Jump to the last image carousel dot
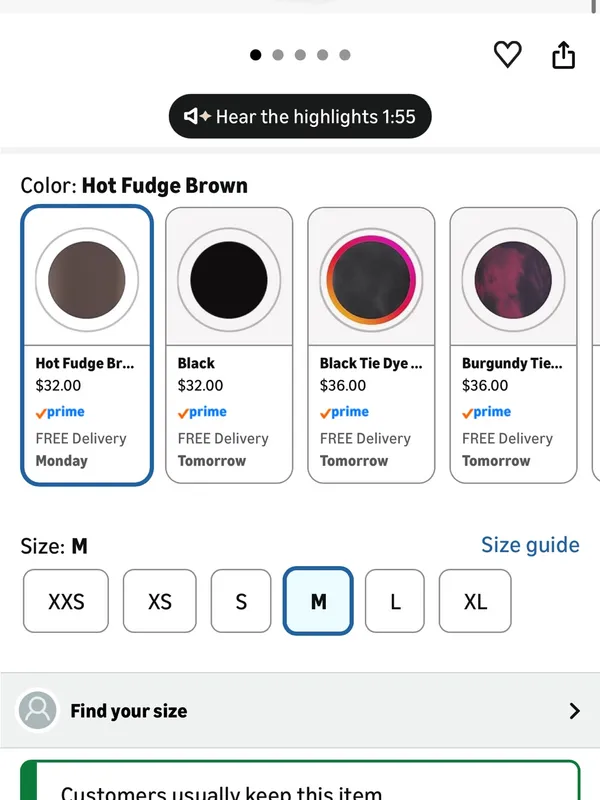The image size is (600, 800). (345, 55)
